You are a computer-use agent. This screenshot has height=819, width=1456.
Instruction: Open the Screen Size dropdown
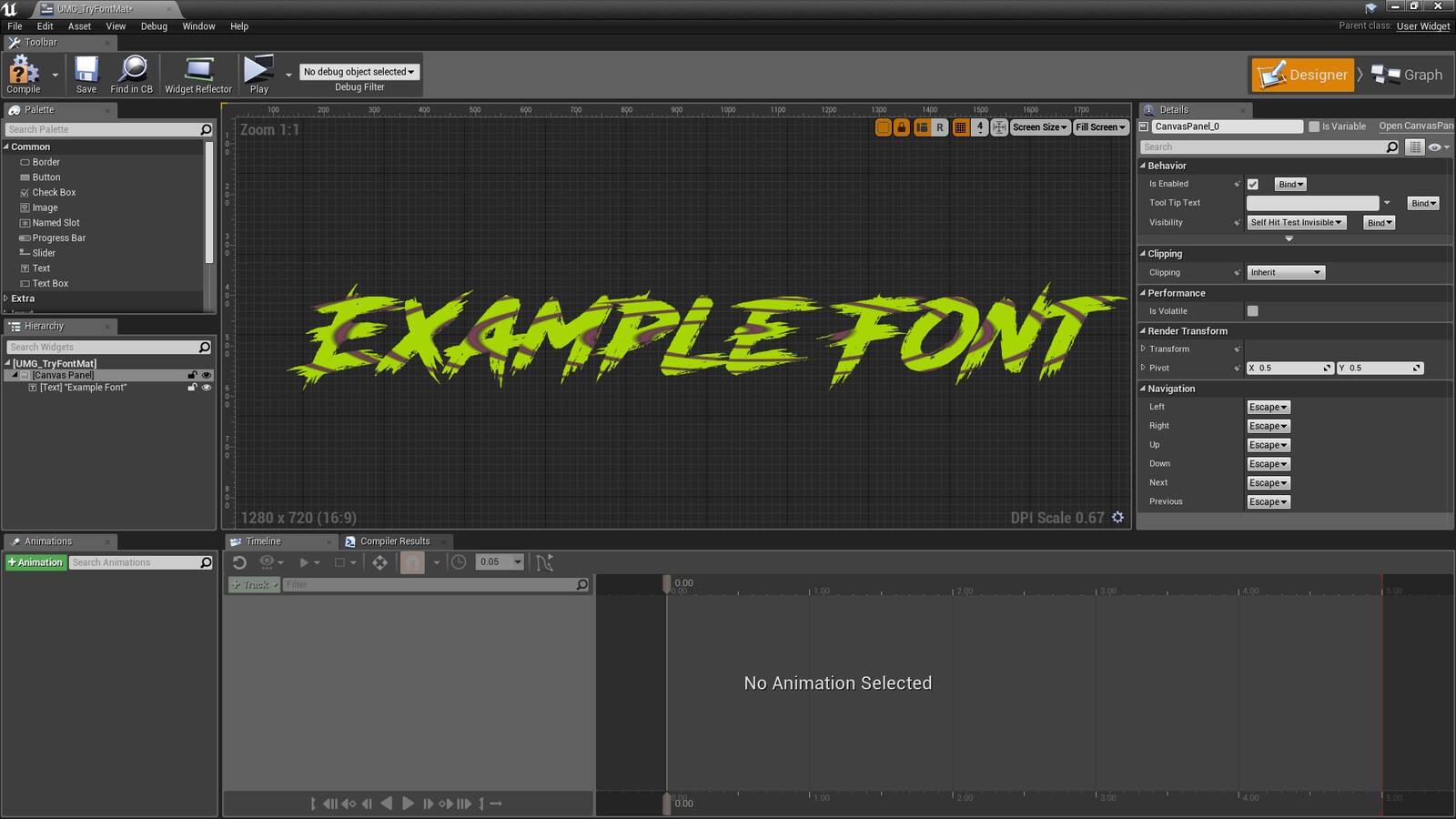(x=1038, y=127)
